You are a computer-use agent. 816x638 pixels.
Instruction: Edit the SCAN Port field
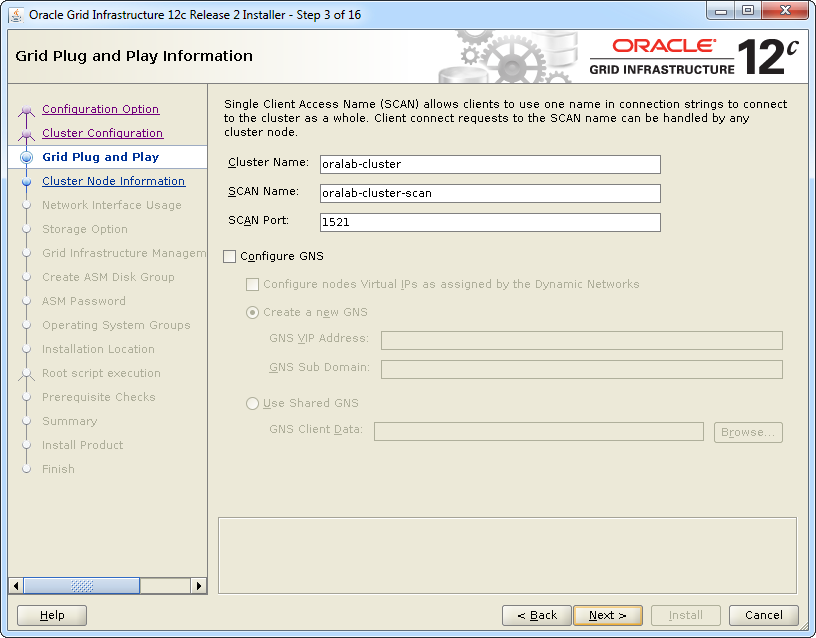(x=490, y=222)
